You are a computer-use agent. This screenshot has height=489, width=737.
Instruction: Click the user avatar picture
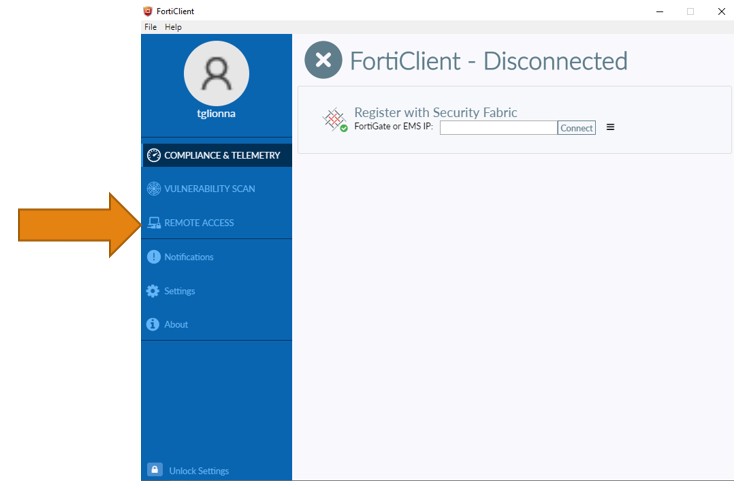216,73
